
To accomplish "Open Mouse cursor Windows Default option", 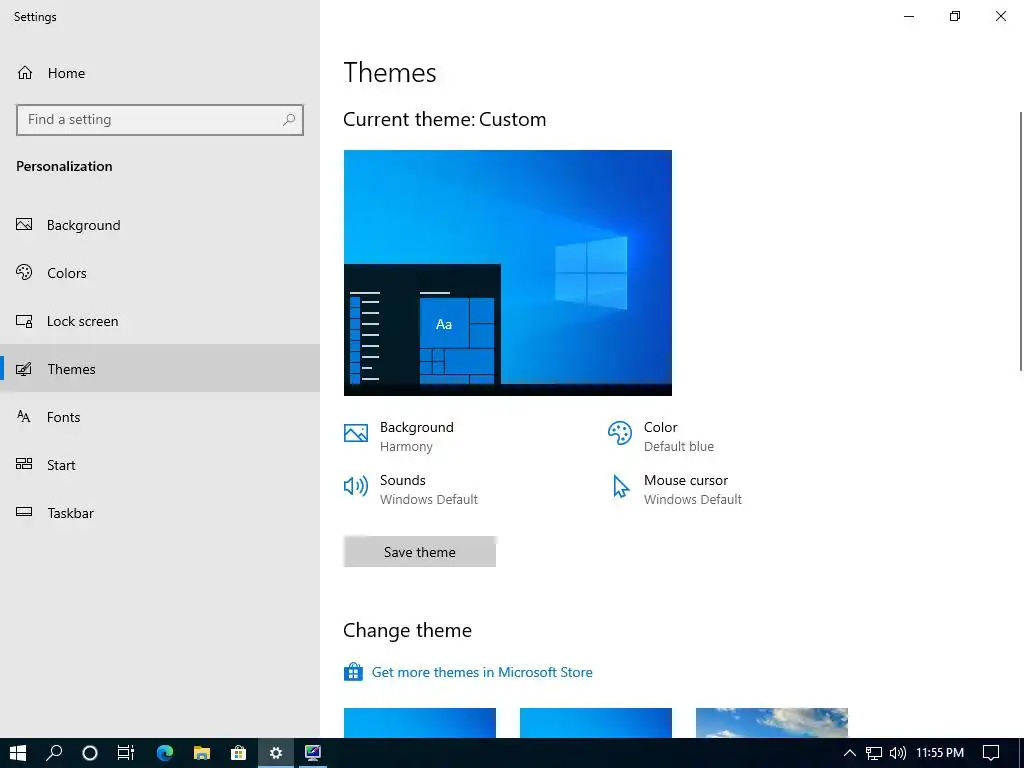I will (675, 489).
